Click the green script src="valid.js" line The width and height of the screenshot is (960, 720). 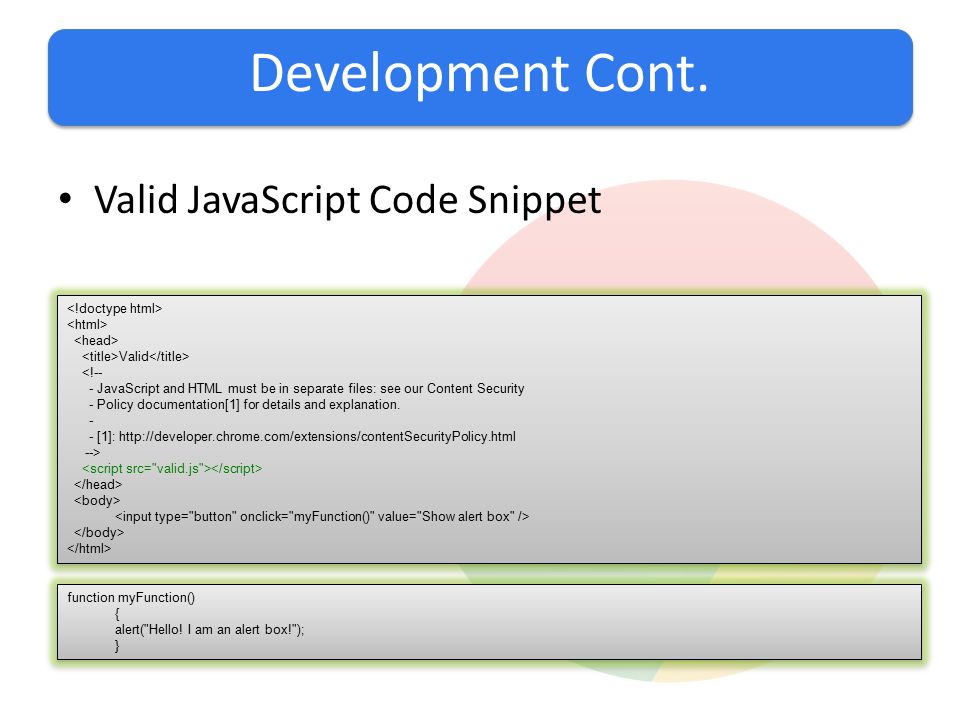172,468
